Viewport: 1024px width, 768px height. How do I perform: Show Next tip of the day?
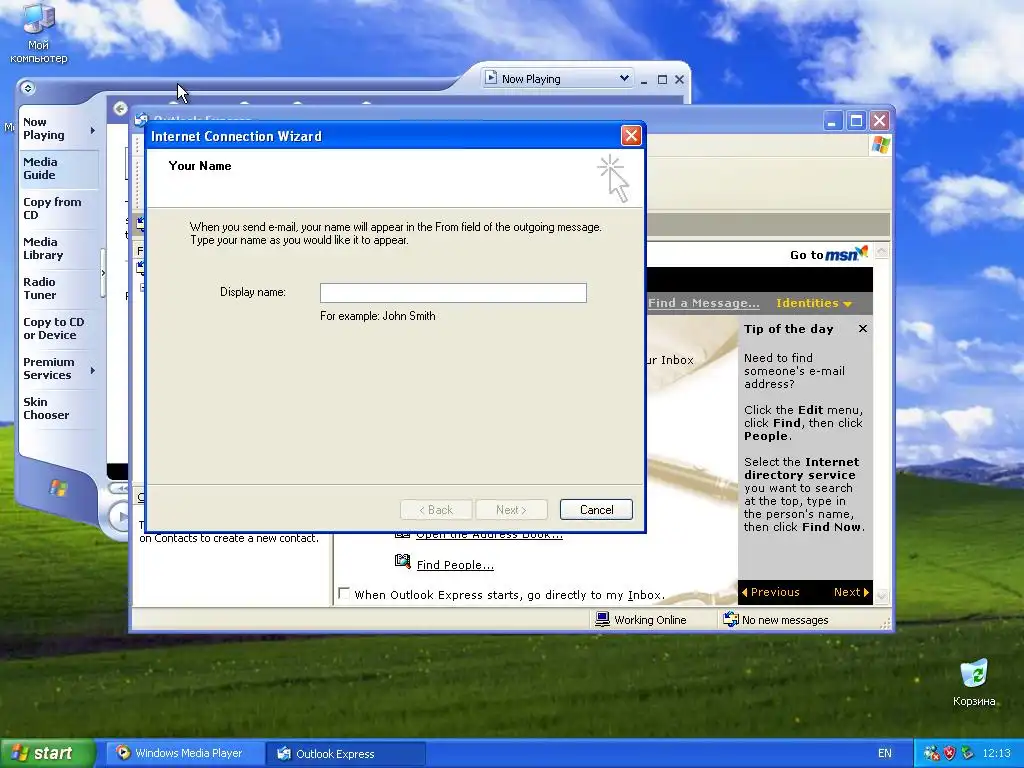[x=851, y=592]
